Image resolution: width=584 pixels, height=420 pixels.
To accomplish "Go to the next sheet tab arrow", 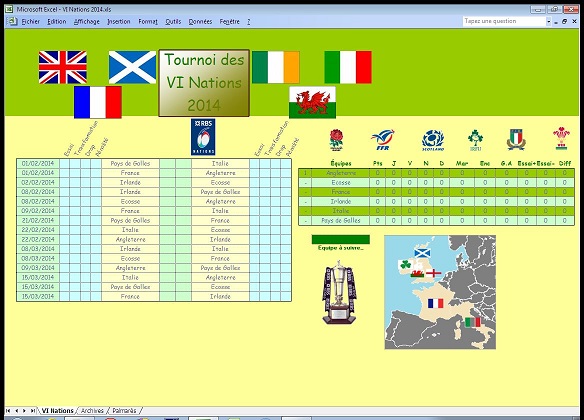I will (x=24, y=411).
